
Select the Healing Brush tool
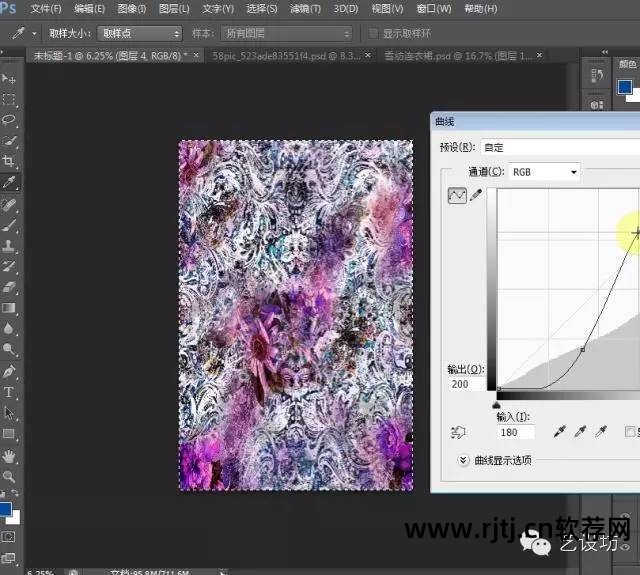pyautogui.click(x=9, y=205)
